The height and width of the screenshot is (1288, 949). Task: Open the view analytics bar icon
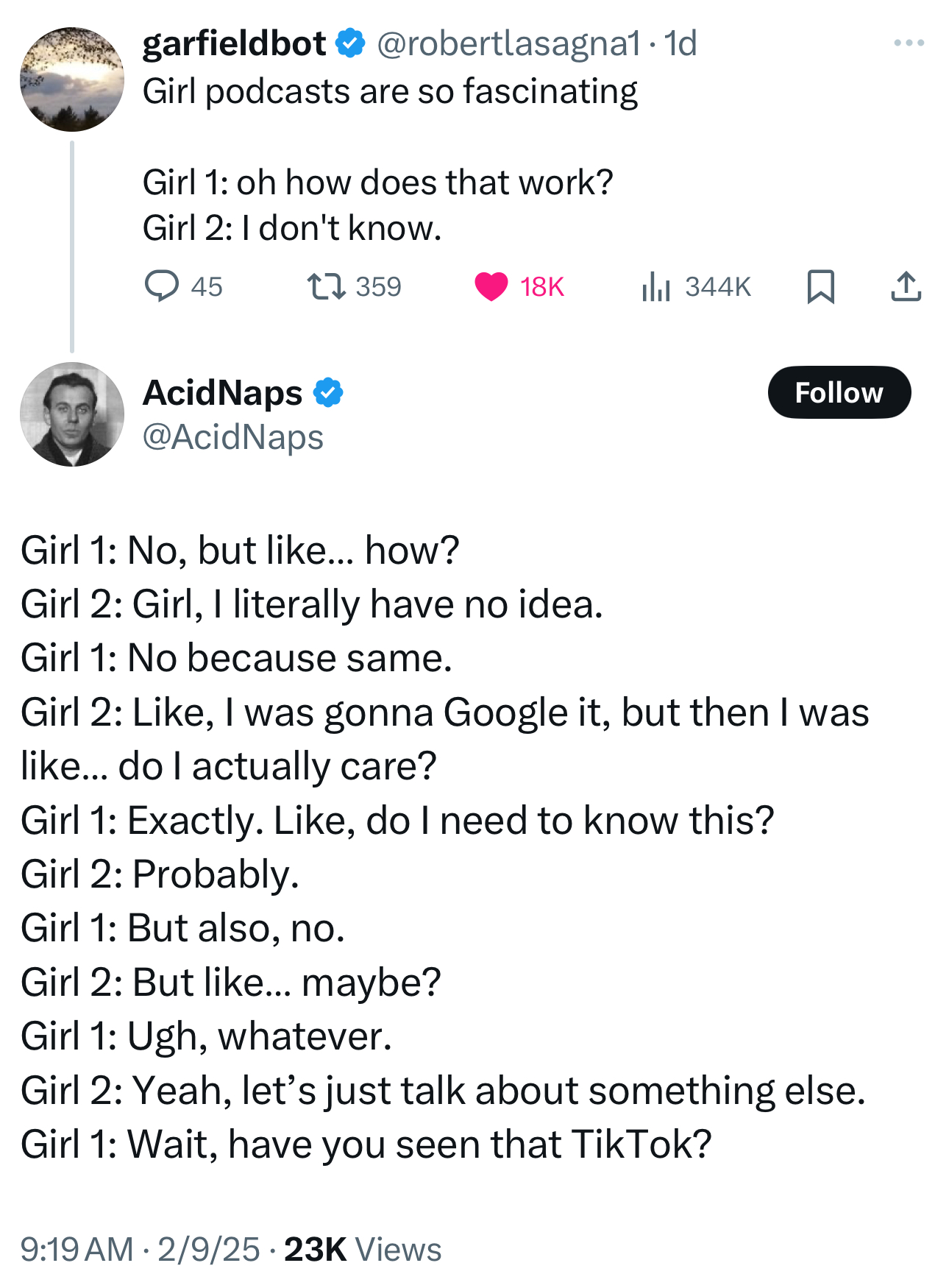(x=655, y=286)
